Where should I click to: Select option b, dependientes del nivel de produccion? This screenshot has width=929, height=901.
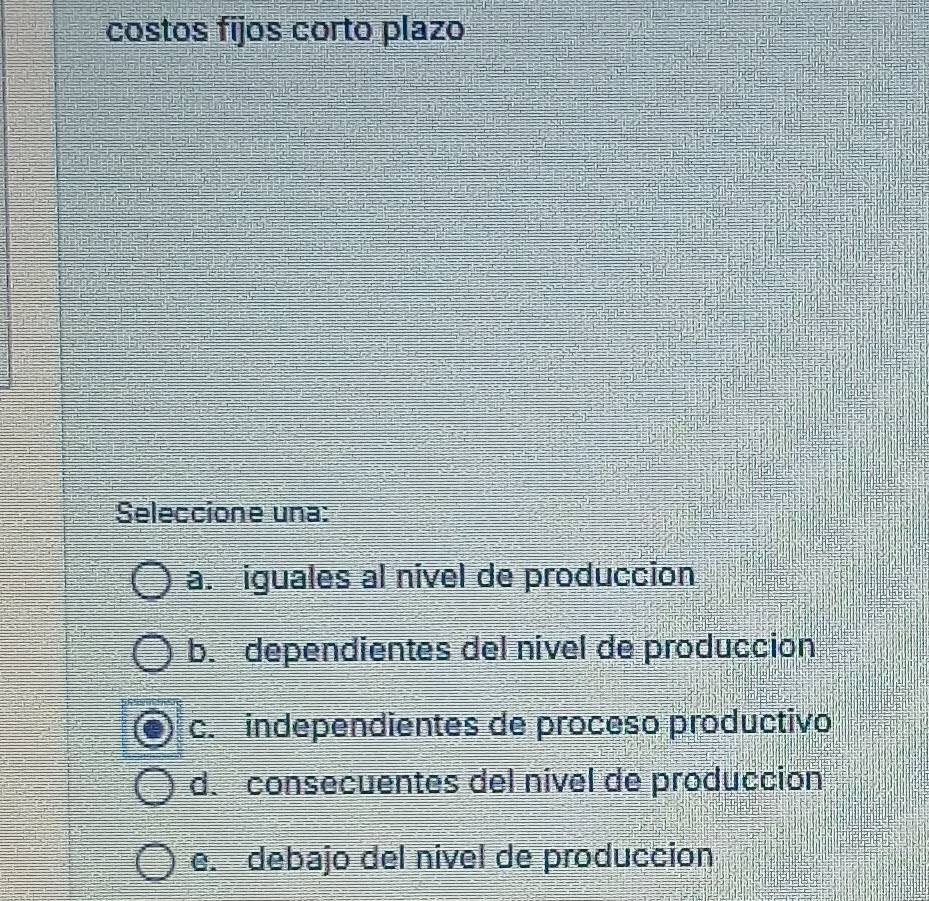[x=151, y=652]
